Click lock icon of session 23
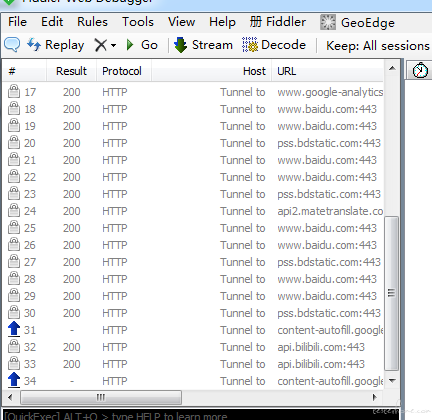 coord(14,193)
